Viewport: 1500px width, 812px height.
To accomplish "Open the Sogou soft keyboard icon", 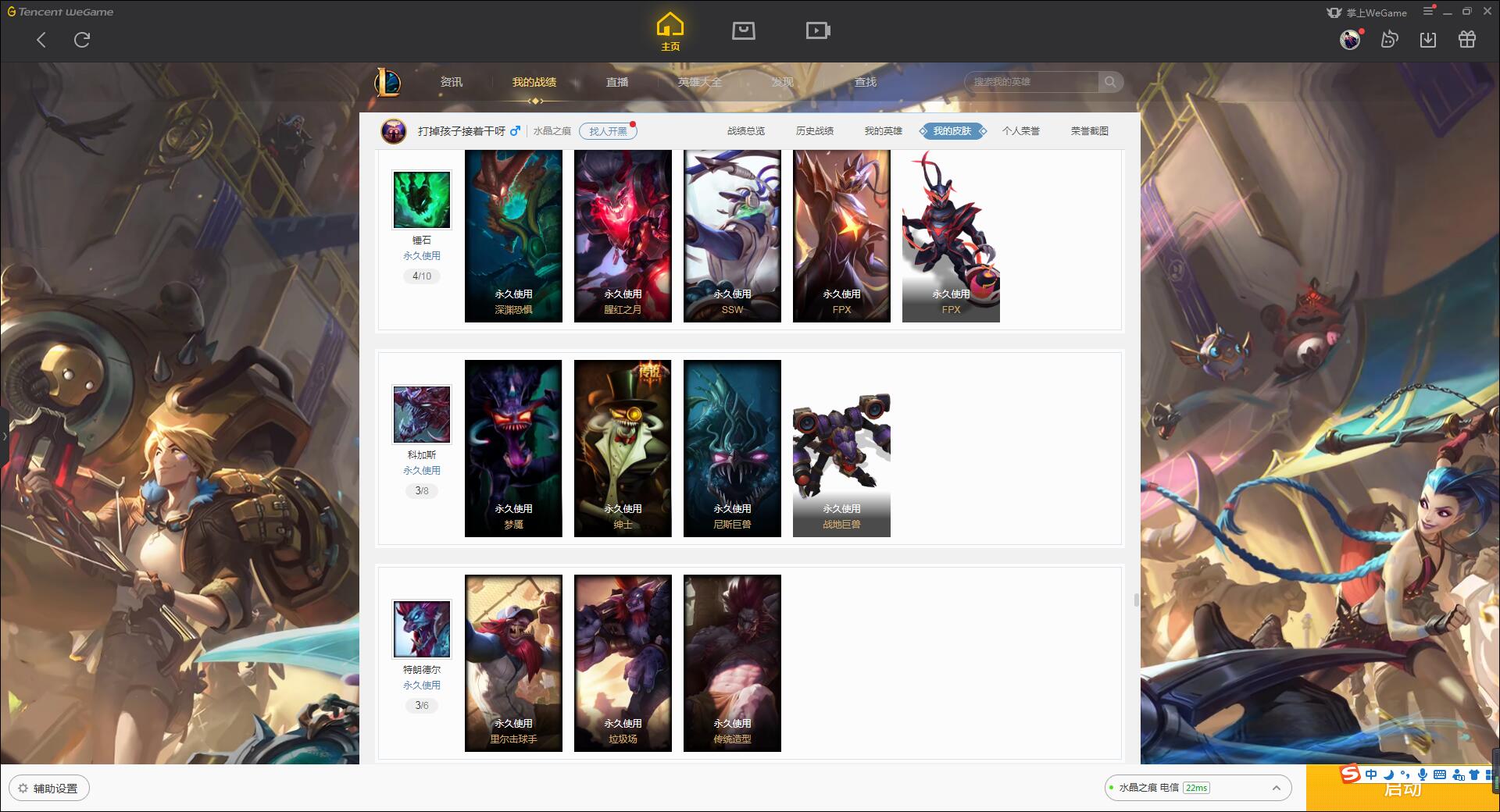I will pos(1440,775).
